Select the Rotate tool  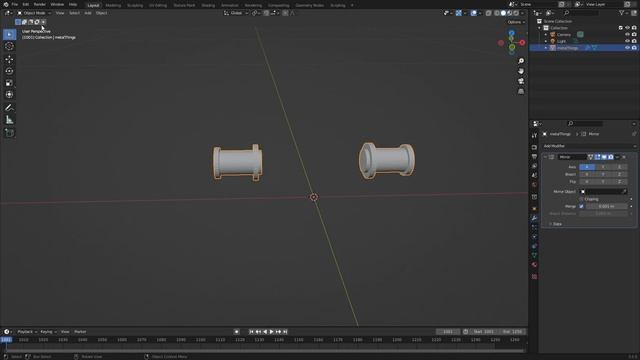pyautogui.click(x=9, y=71)
